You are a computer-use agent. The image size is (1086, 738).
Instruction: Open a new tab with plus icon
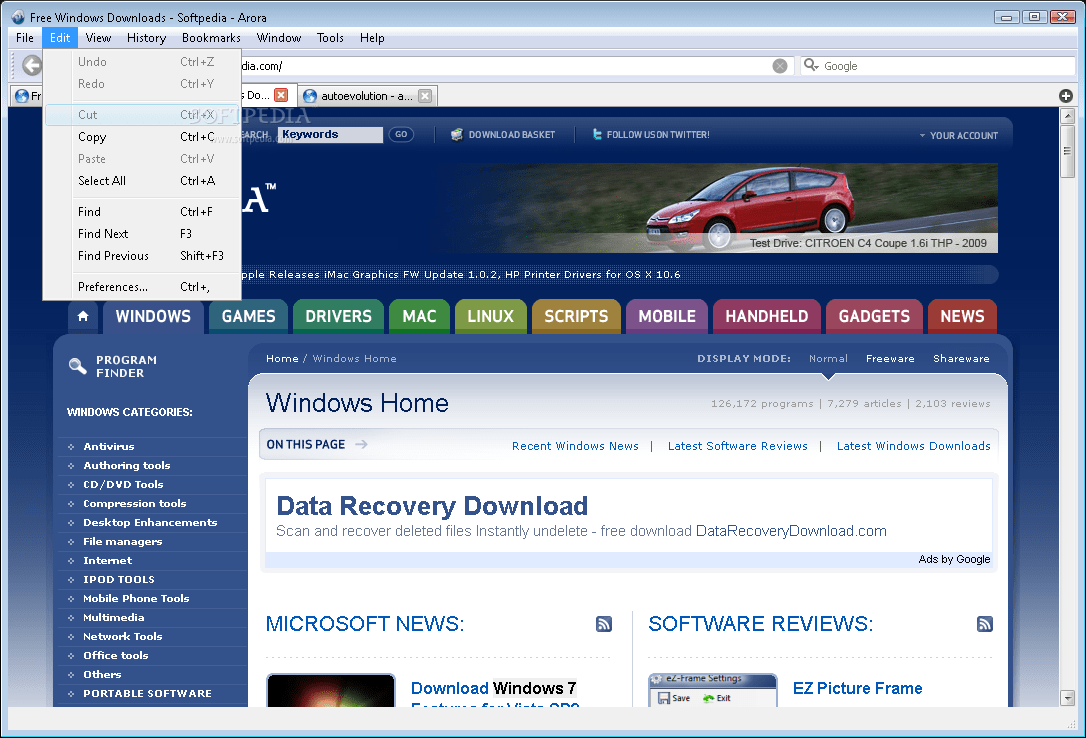click(x=1066, y=96)
